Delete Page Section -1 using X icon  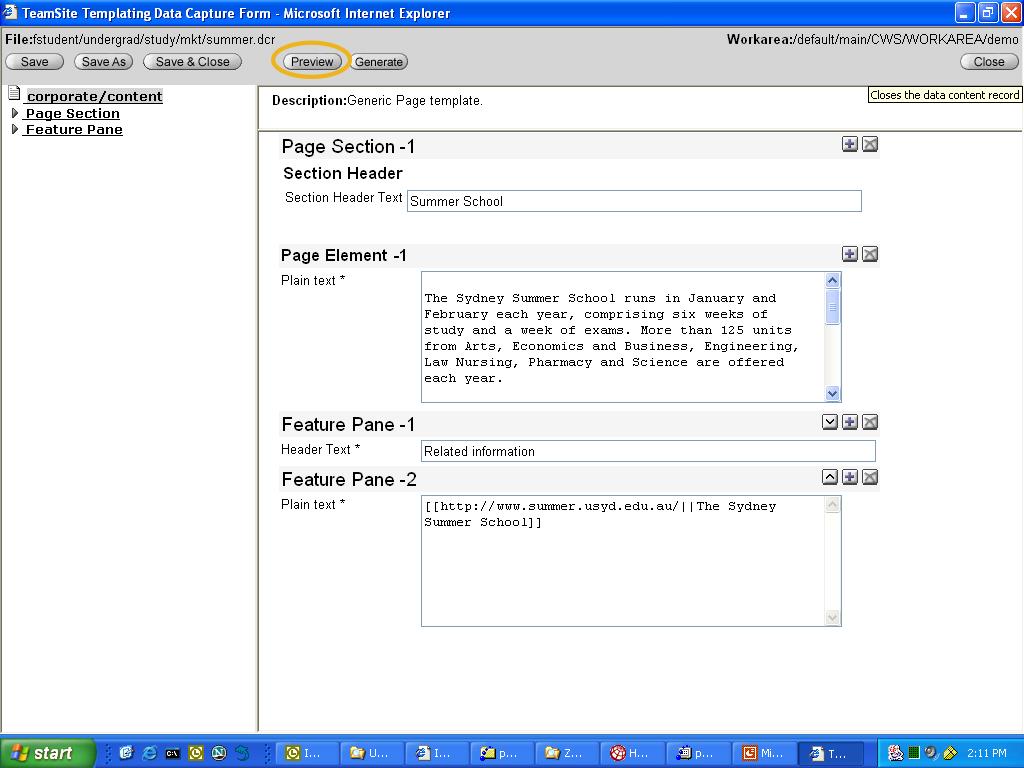[870, 144]
